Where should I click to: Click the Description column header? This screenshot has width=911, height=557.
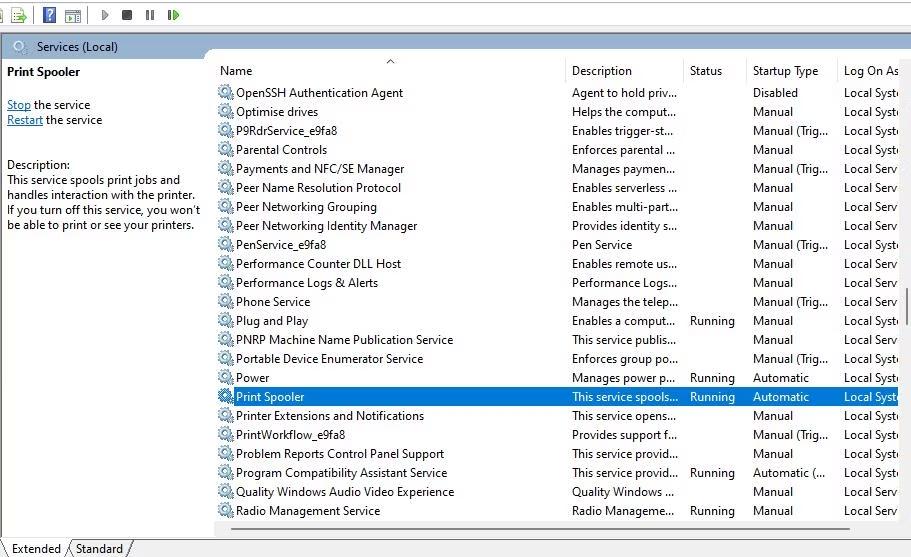(x=601, y=71)
